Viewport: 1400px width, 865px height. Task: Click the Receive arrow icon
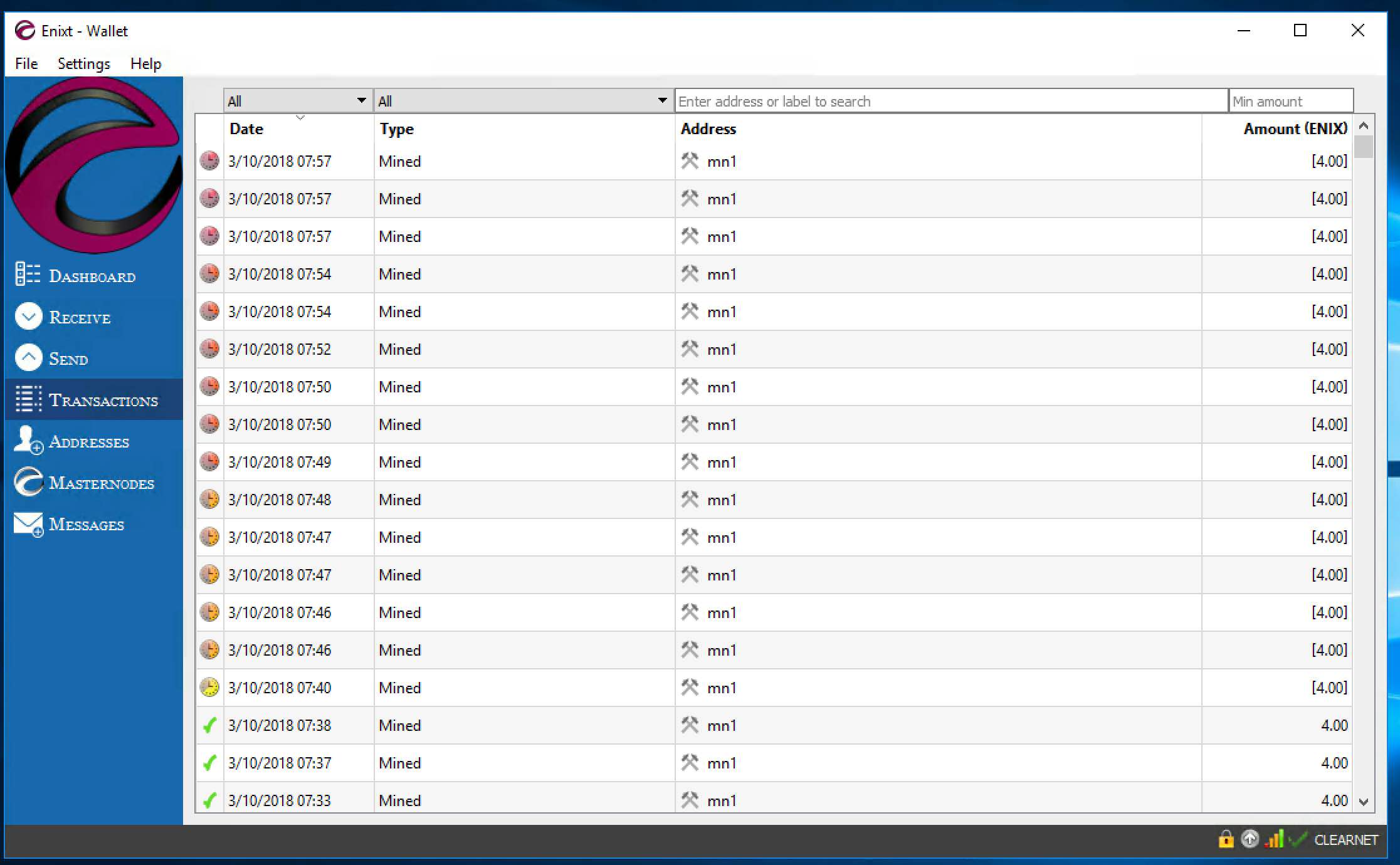pos(28,317)
